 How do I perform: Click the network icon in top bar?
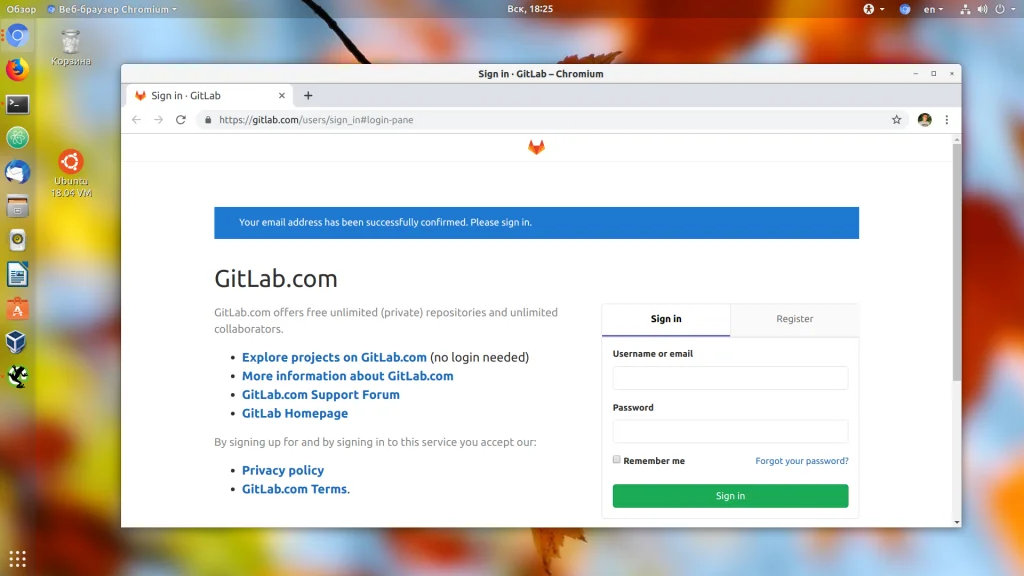(x=965, y=9)
